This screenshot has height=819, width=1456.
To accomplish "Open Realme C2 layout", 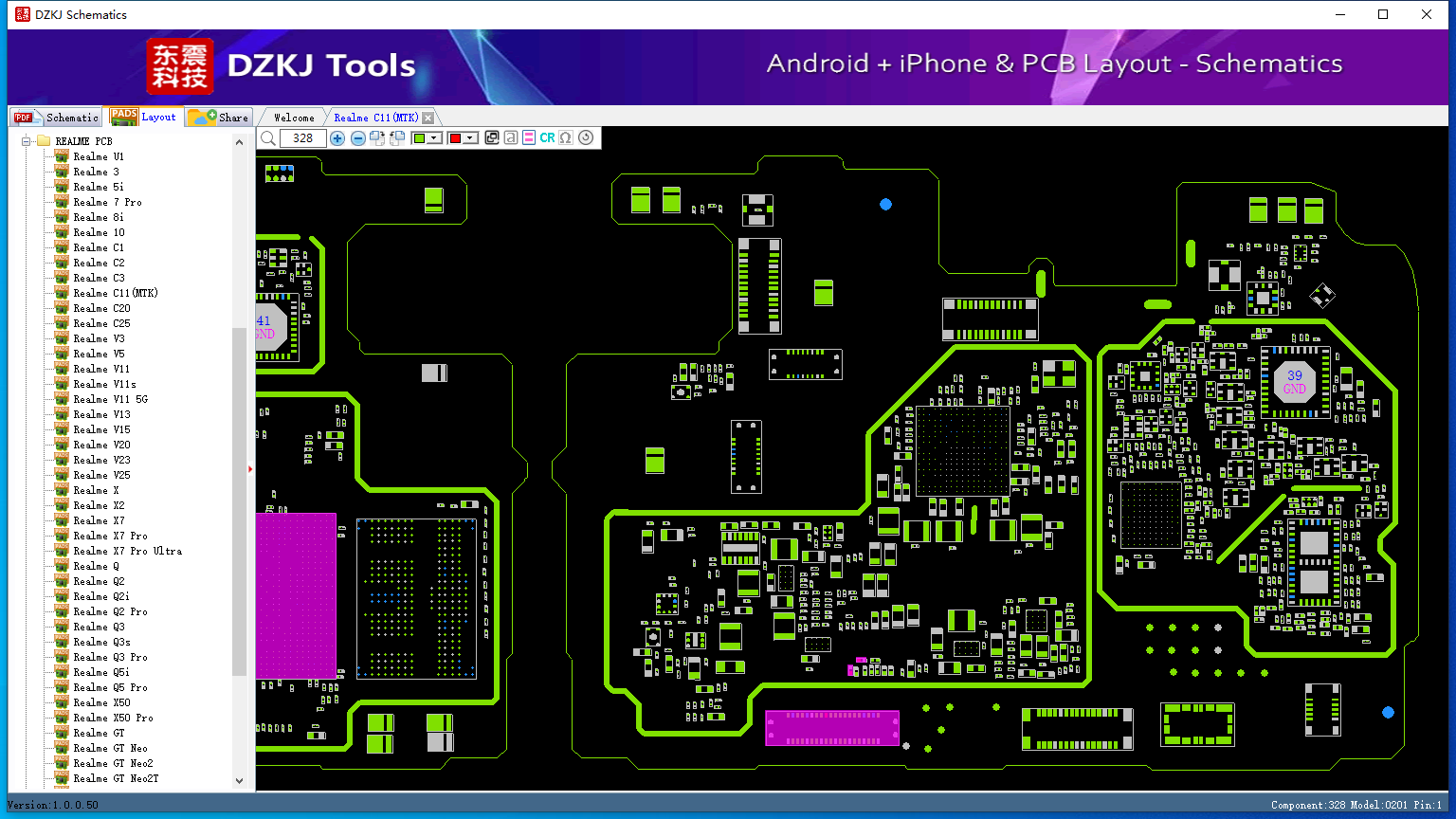I will point(99,263).
